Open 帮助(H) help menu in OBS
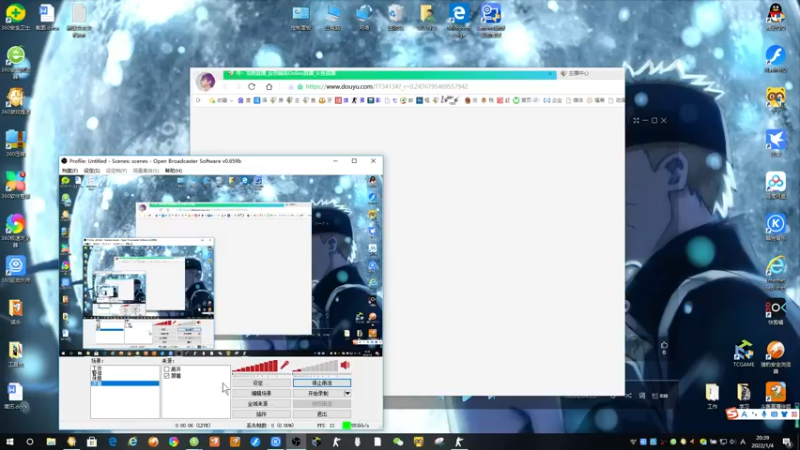The image size is (800, 450). [x=173, y=170]
